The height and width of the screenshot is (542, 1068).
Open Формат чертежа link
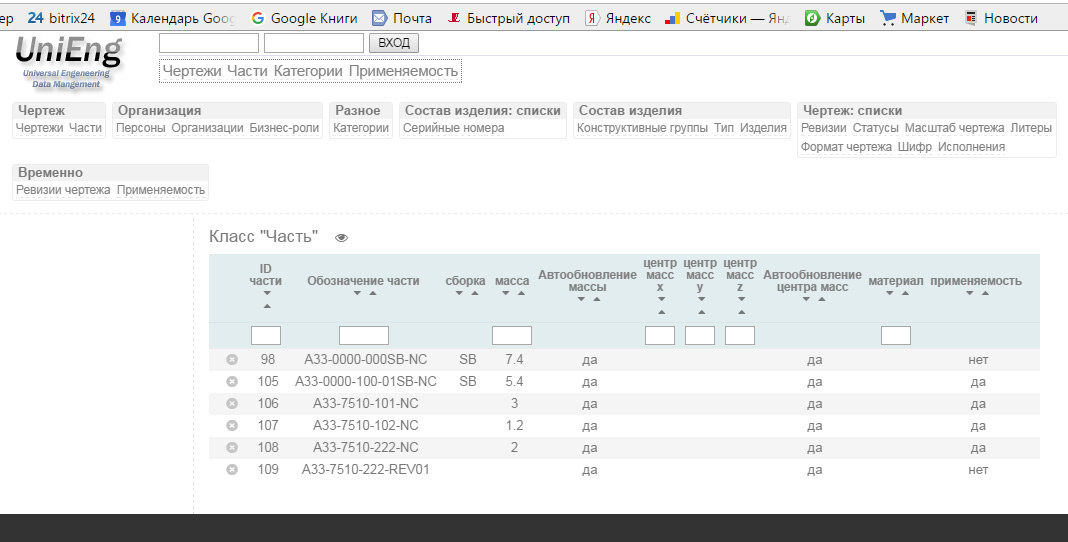click(x=846, y=147)
